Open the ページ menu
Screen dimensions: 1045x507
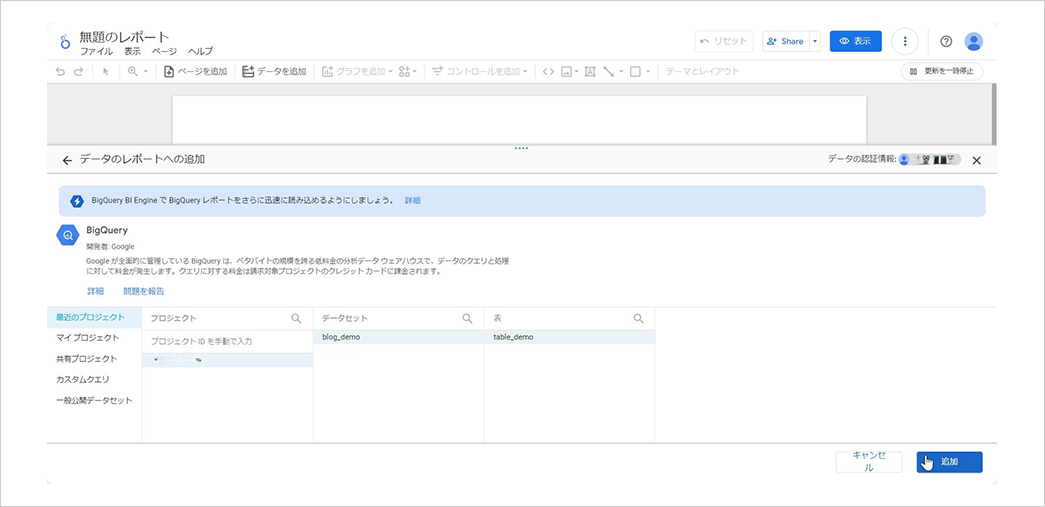click(165, 51)
